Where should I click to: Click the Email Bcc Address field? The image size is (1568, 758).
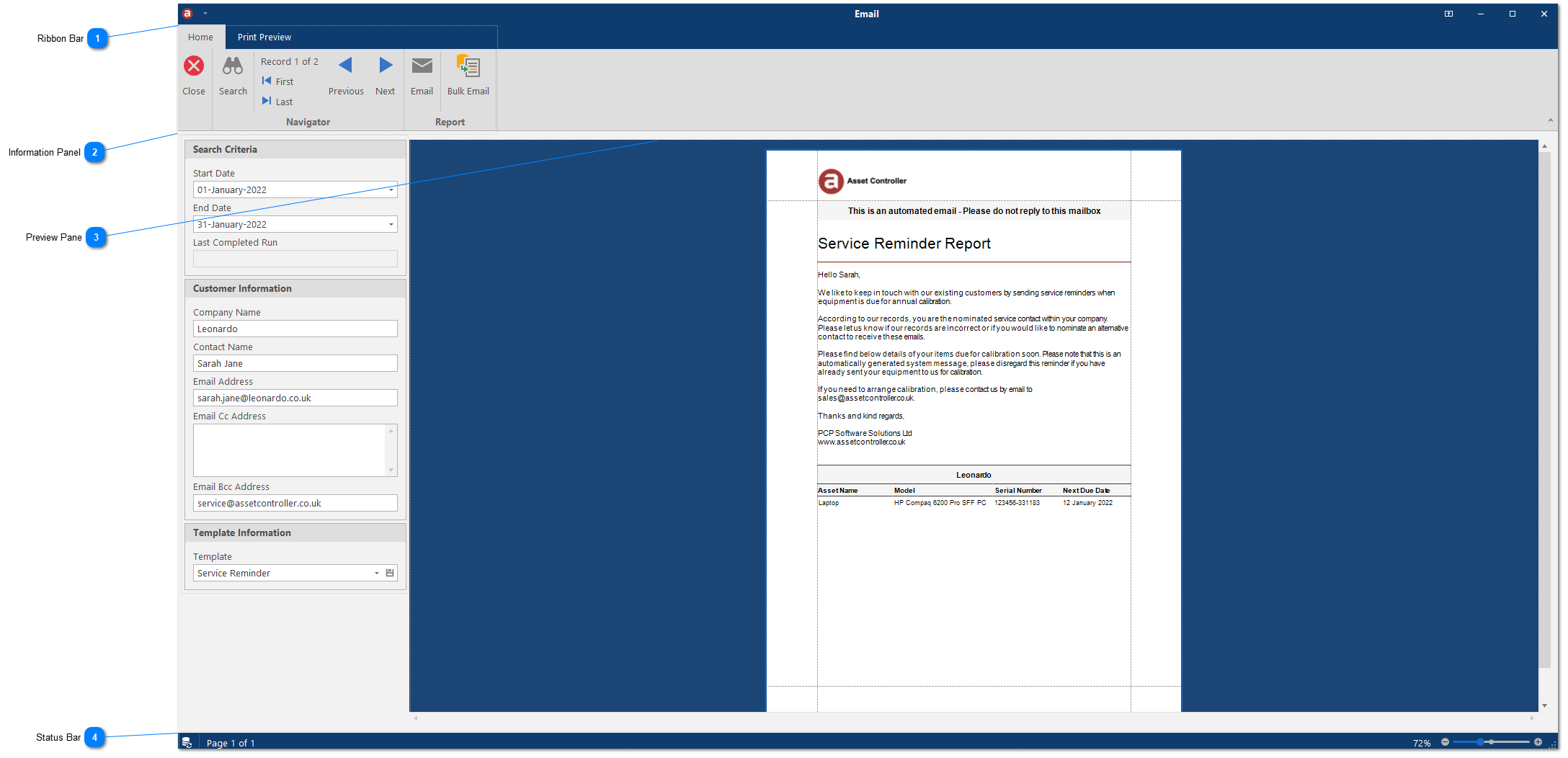click(295, 503)
